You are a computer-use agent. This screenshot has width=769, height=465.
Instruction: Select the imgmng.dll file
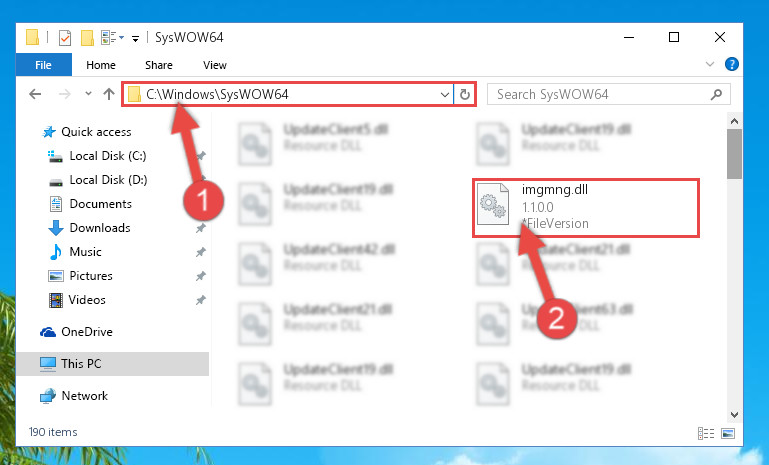click(x=586, y=208)
